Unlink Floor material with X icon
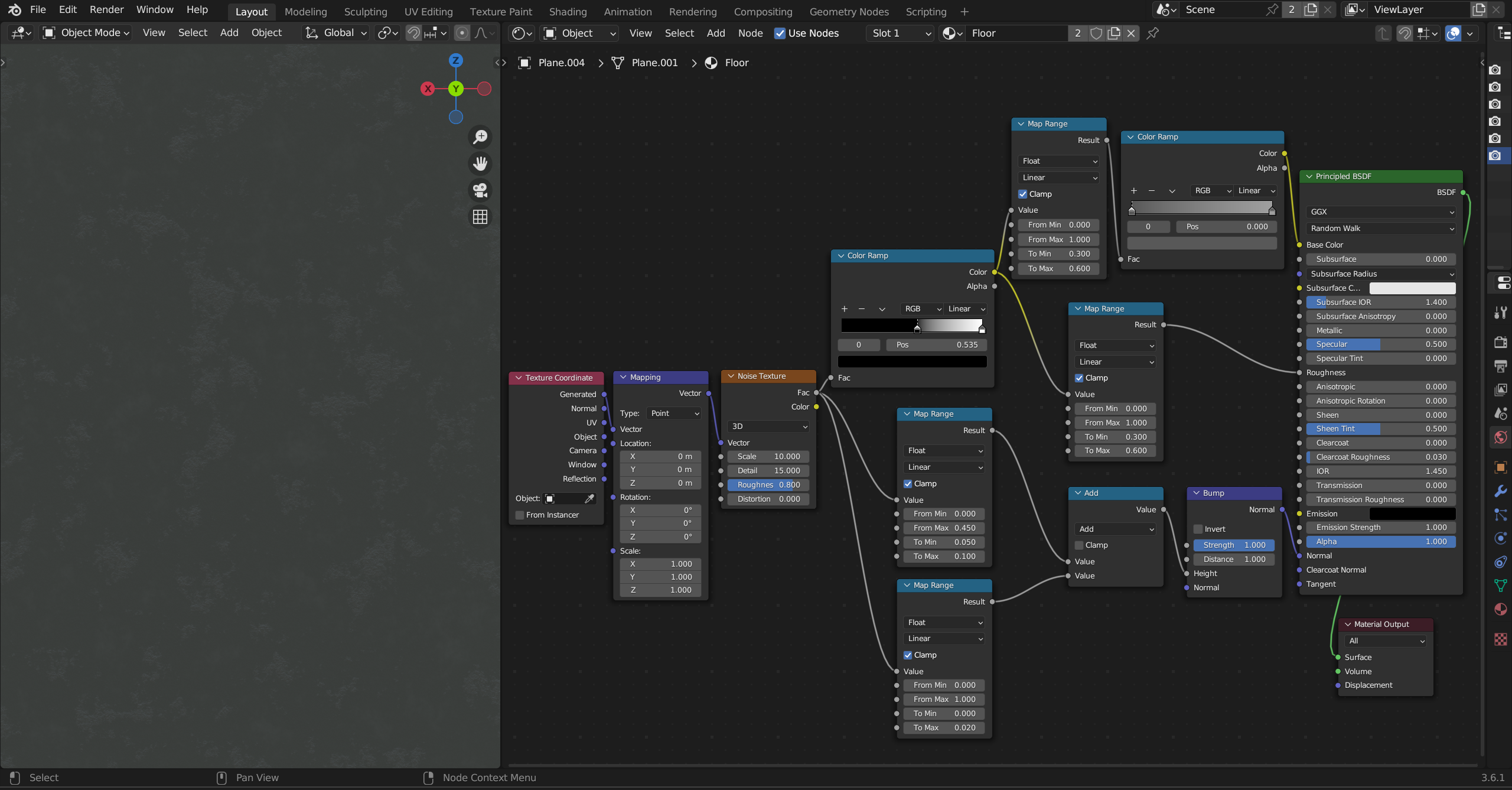This screenshot has width=1512, height=790. click(x=1131, y=33)
